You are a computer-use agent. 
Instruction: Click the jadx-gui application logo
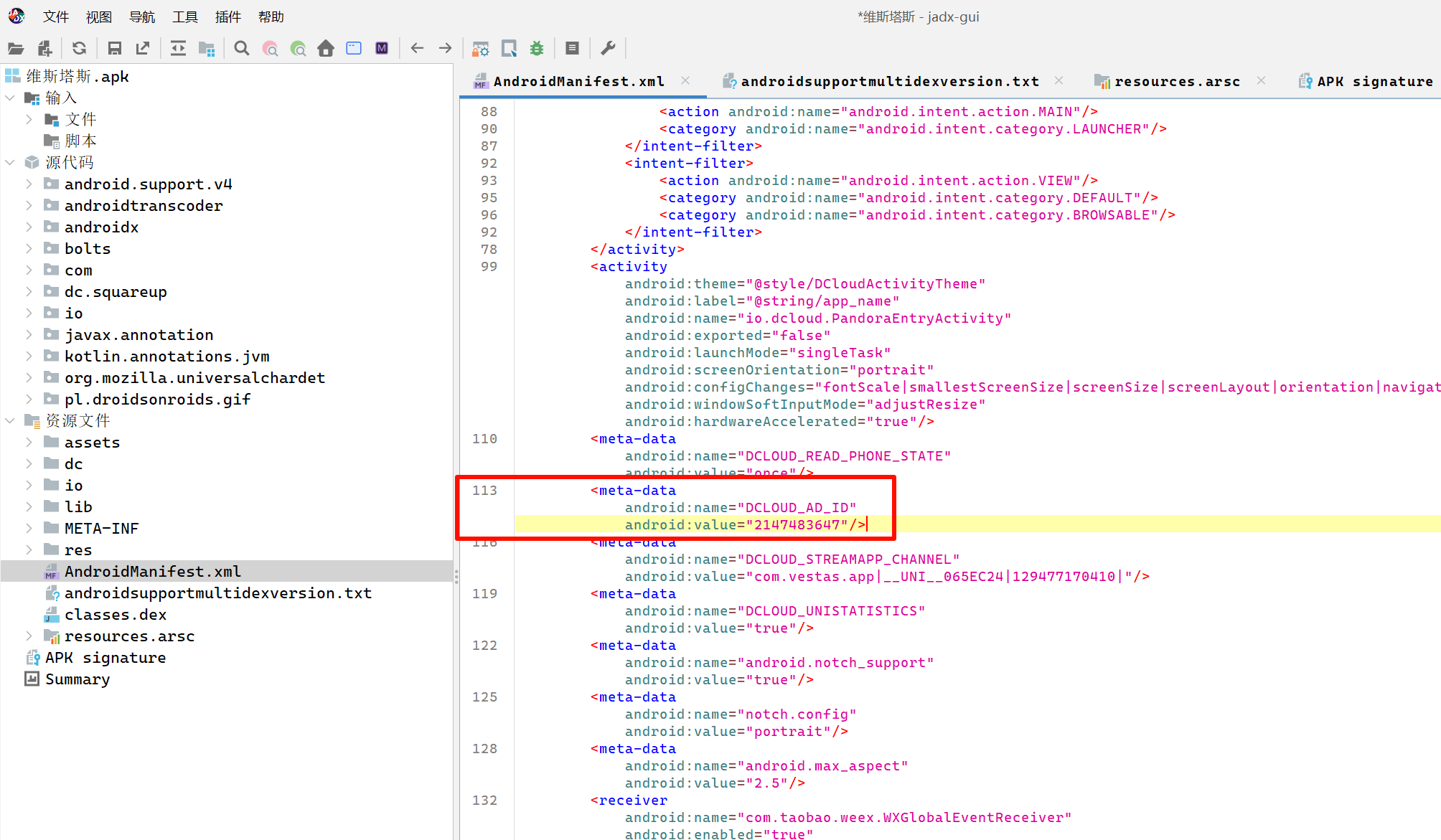point(17,16)
